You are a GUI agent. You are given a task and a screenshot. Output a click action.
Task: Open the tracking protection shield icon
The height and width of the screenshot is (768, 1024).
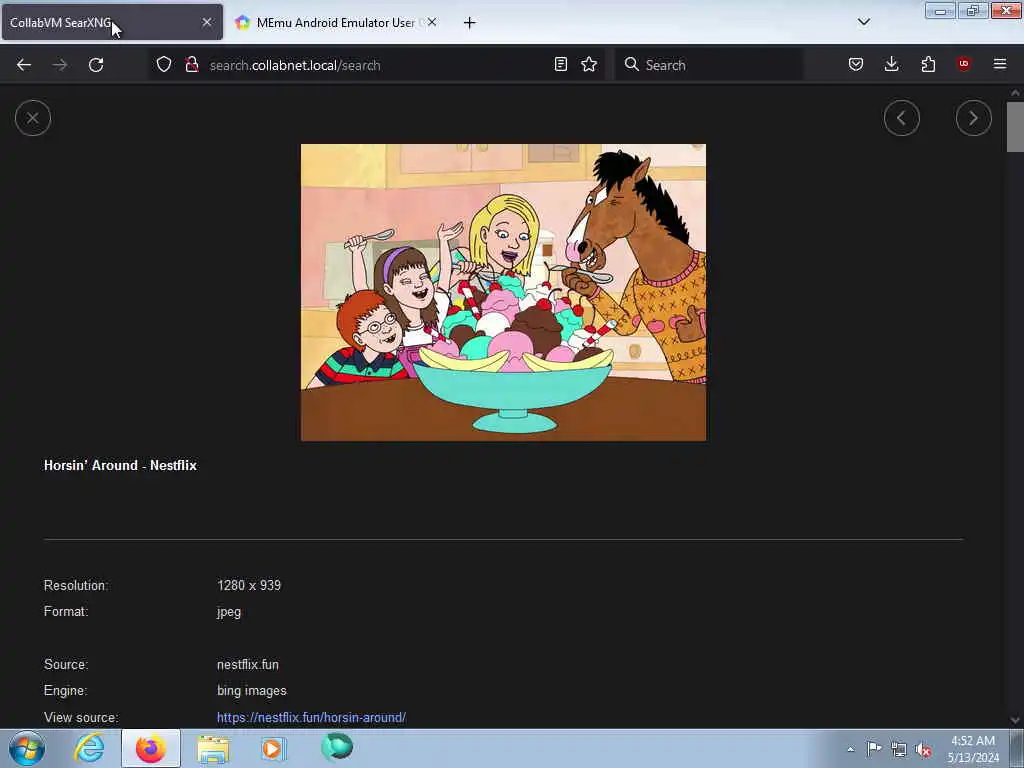[164, 64]
